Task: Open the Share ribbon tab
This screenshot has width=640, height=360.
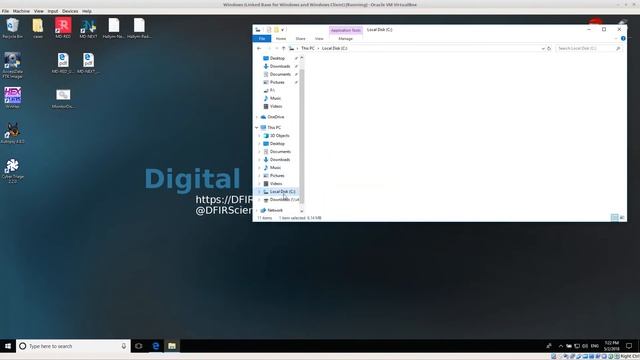Action: (300, 38)
